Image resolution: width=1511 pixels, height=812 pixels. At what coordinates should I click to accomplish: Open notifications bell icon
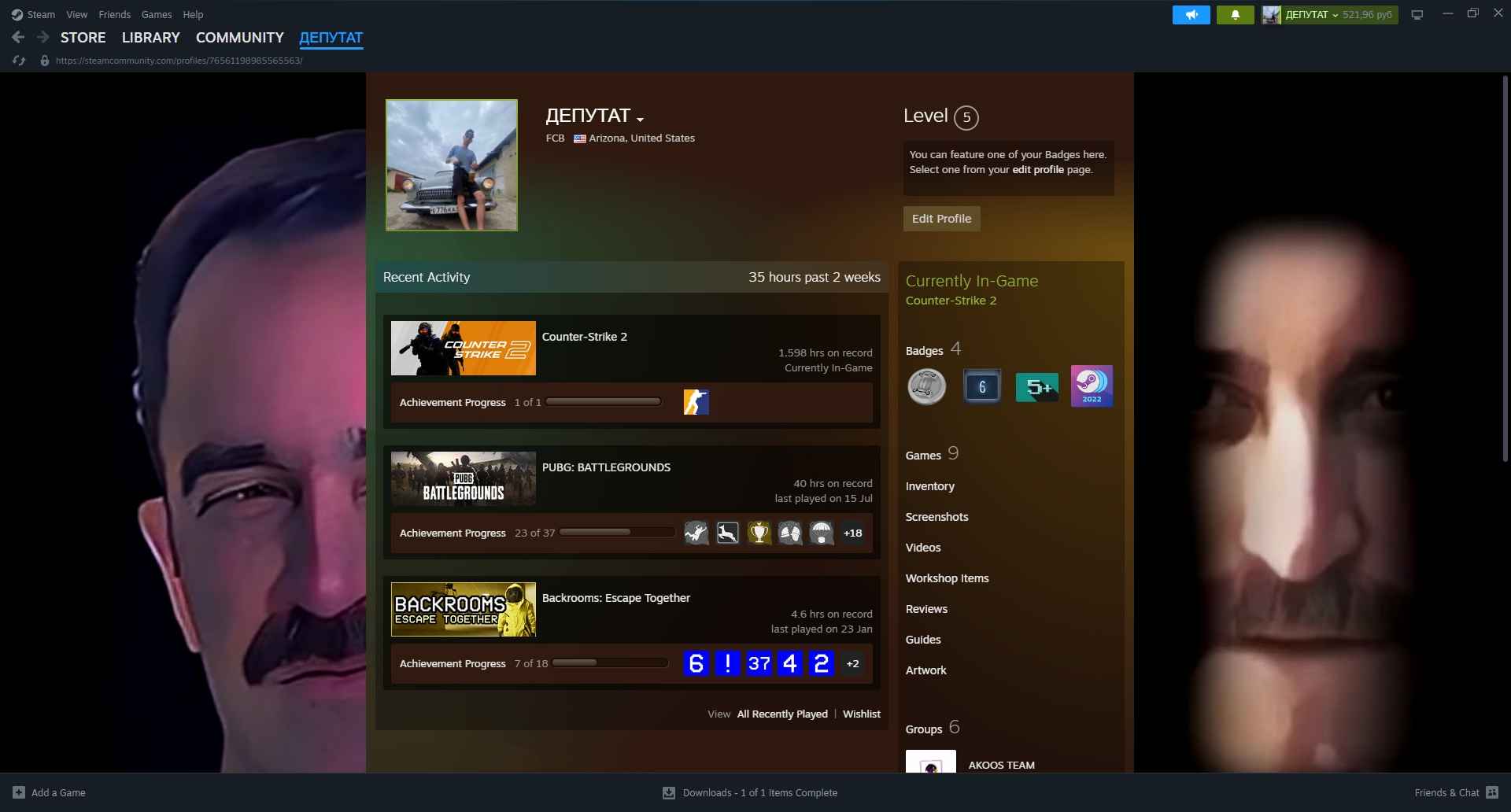tap(1236, 15)
